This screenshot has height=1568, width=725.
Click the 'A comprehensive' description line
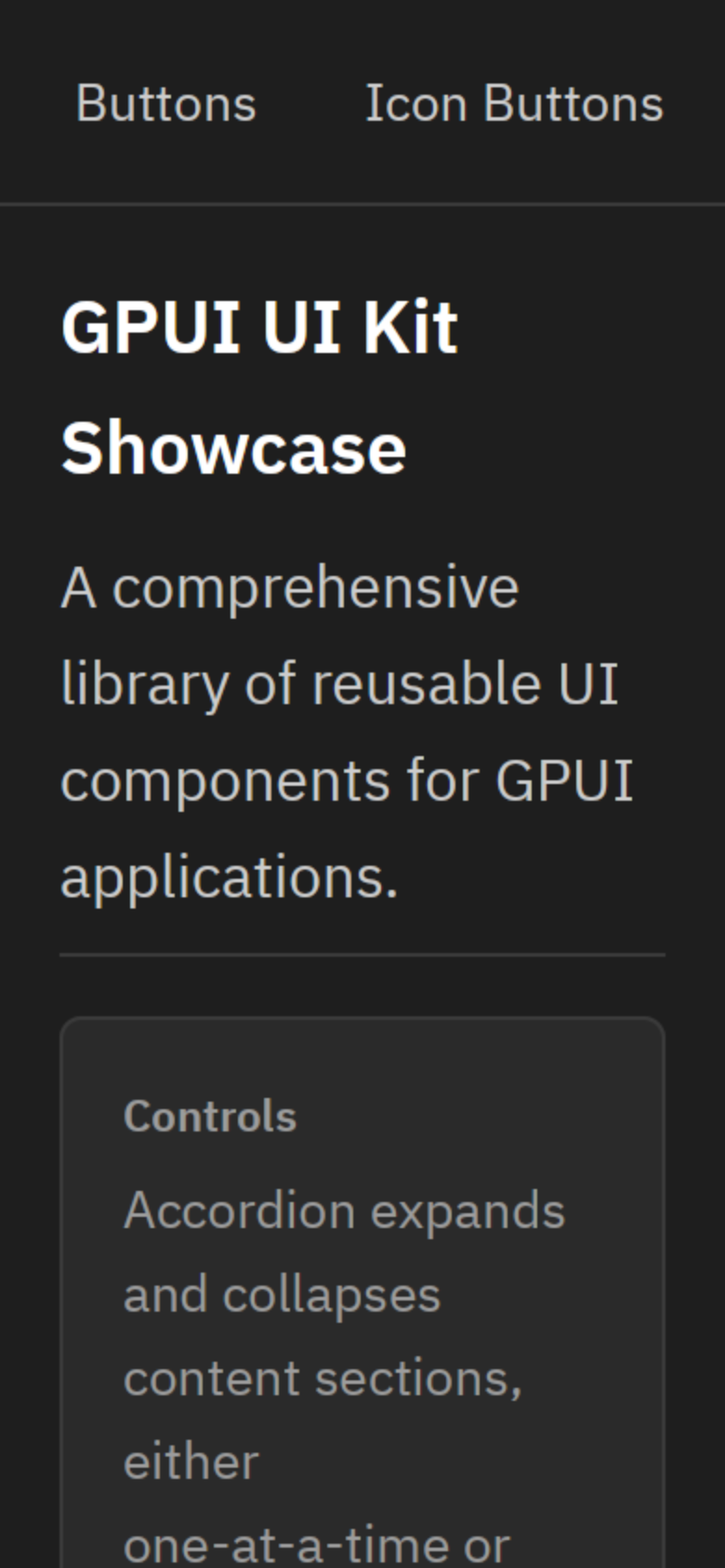click(289, 589)
